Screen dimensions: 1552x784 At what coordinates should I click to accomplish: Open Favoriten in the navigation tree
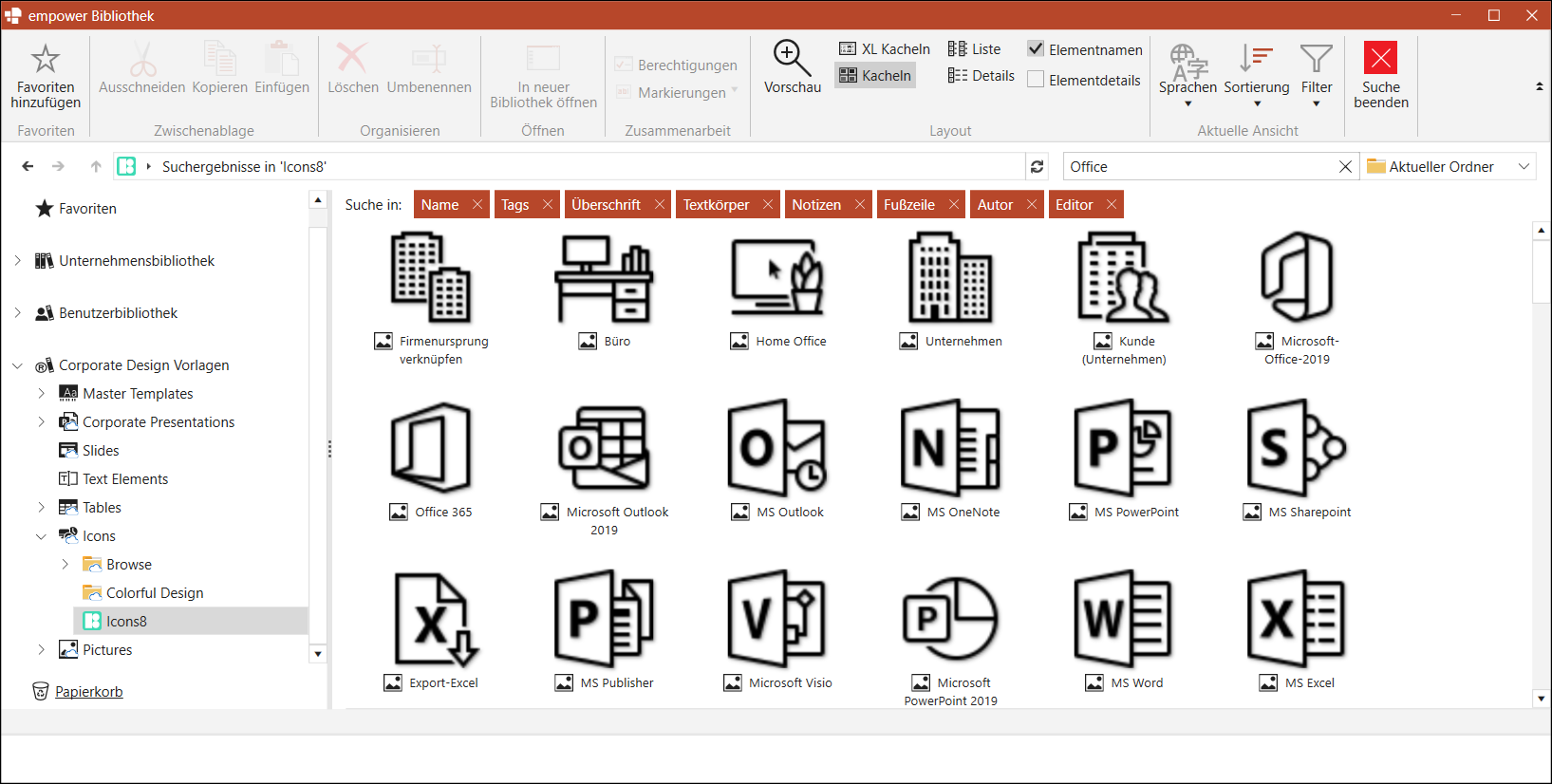pyautogui.click(x=76, y=209)
